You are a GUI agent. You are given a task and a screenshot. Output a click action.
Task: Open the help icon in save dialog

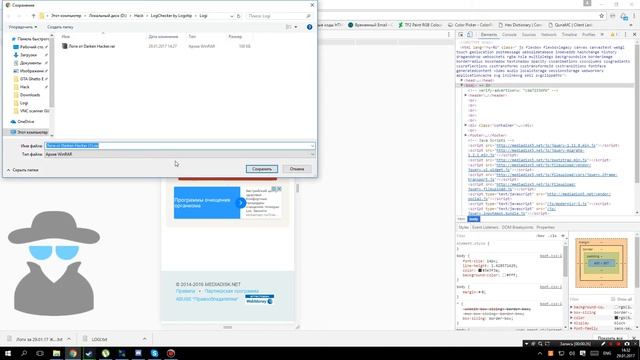(x=309, y=27)
